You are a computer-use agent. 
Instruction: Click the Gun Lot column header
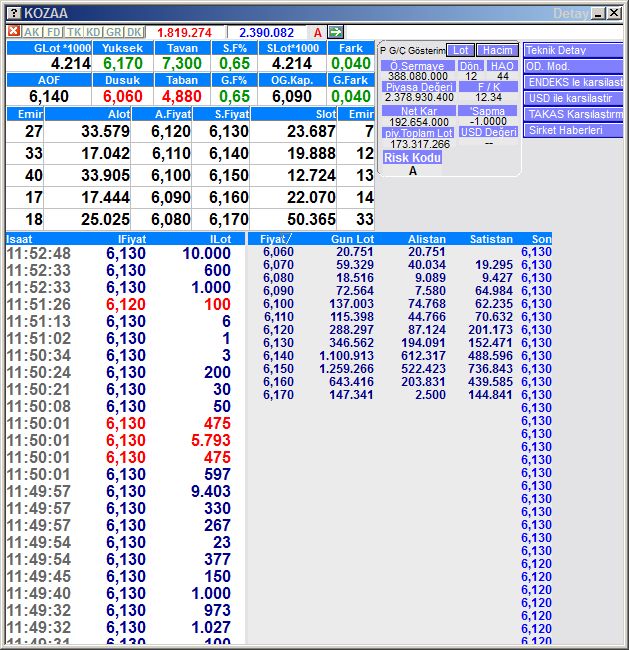[352, 239]
